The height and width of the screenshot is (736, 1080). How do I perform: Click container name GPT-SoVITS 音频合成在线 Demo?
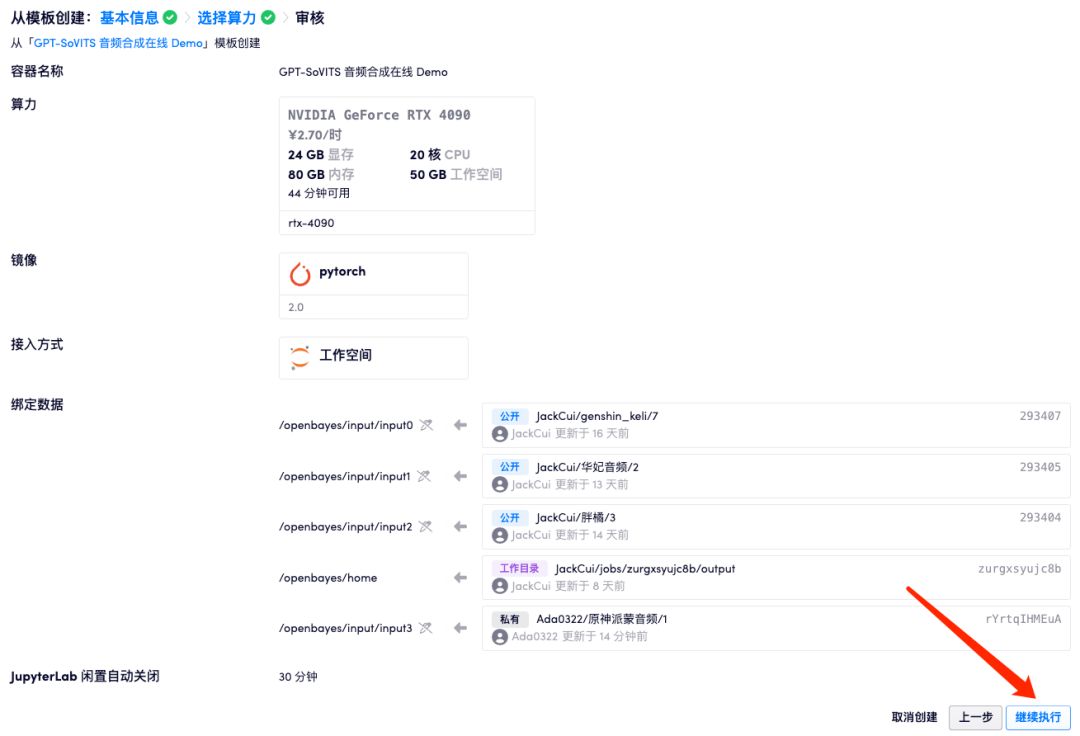tap(363, 72)
